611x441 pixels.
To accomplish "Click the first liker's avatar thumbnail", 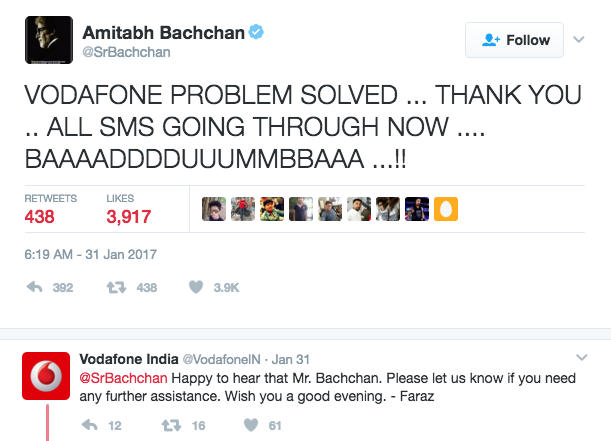I will [213, 208].
